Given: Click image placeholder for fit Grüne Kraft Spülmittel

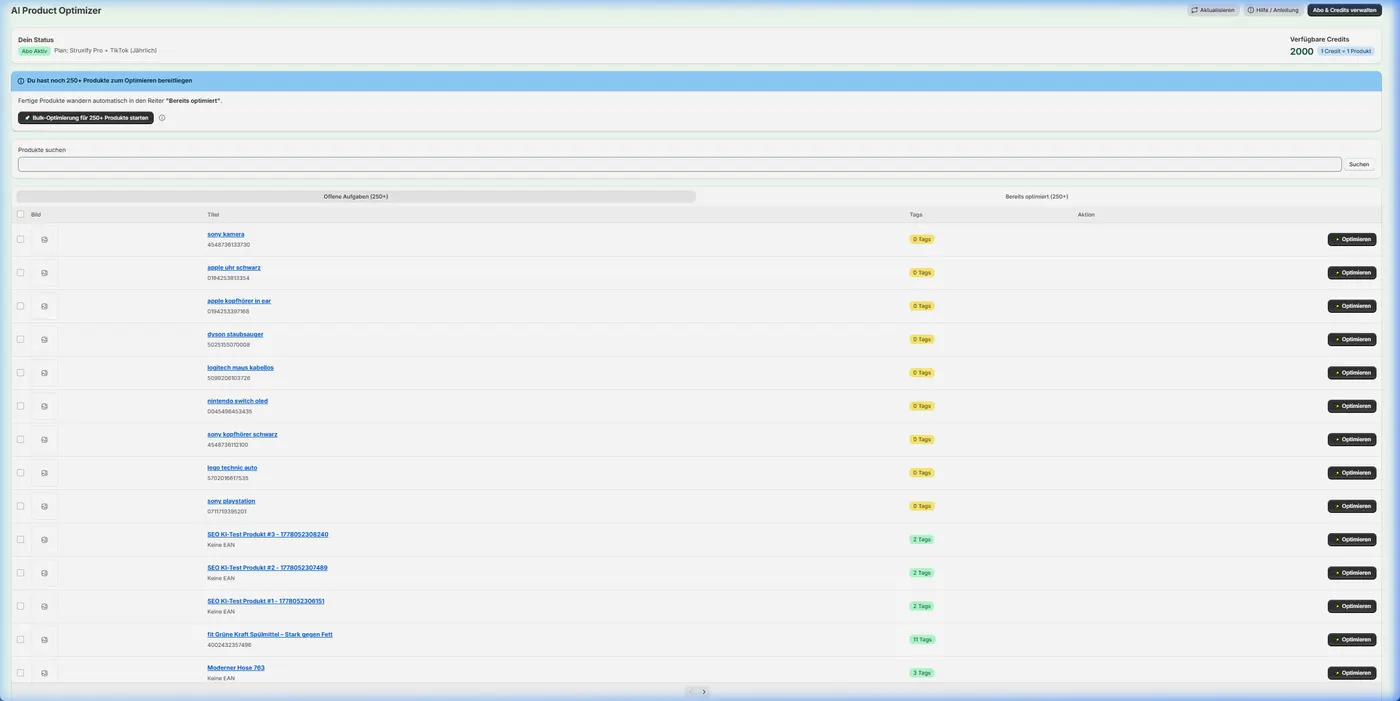Looking at the screenshot, I should [44, 639].
